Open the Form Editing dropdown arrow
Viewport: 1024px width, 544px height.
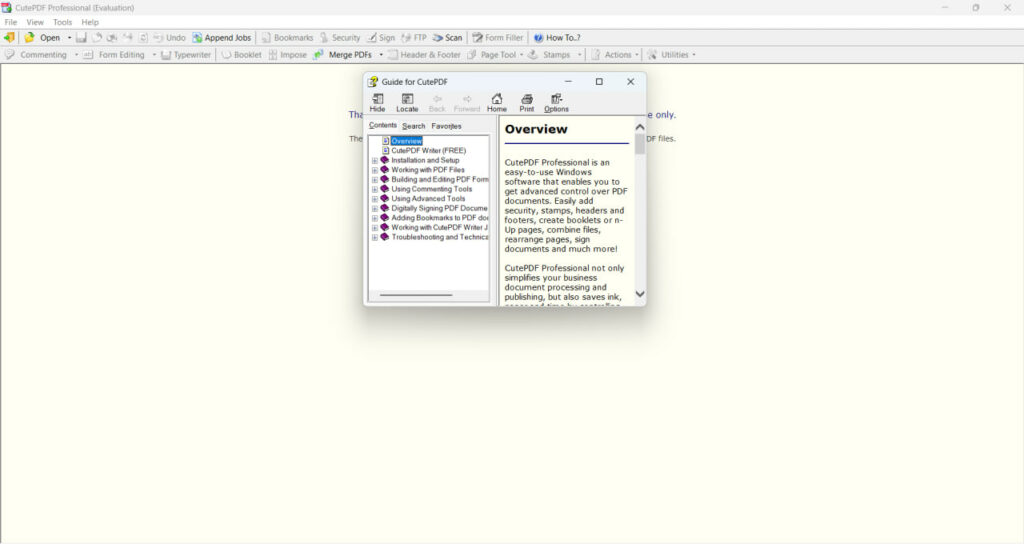pyautogui.click(x=154, y=55)
